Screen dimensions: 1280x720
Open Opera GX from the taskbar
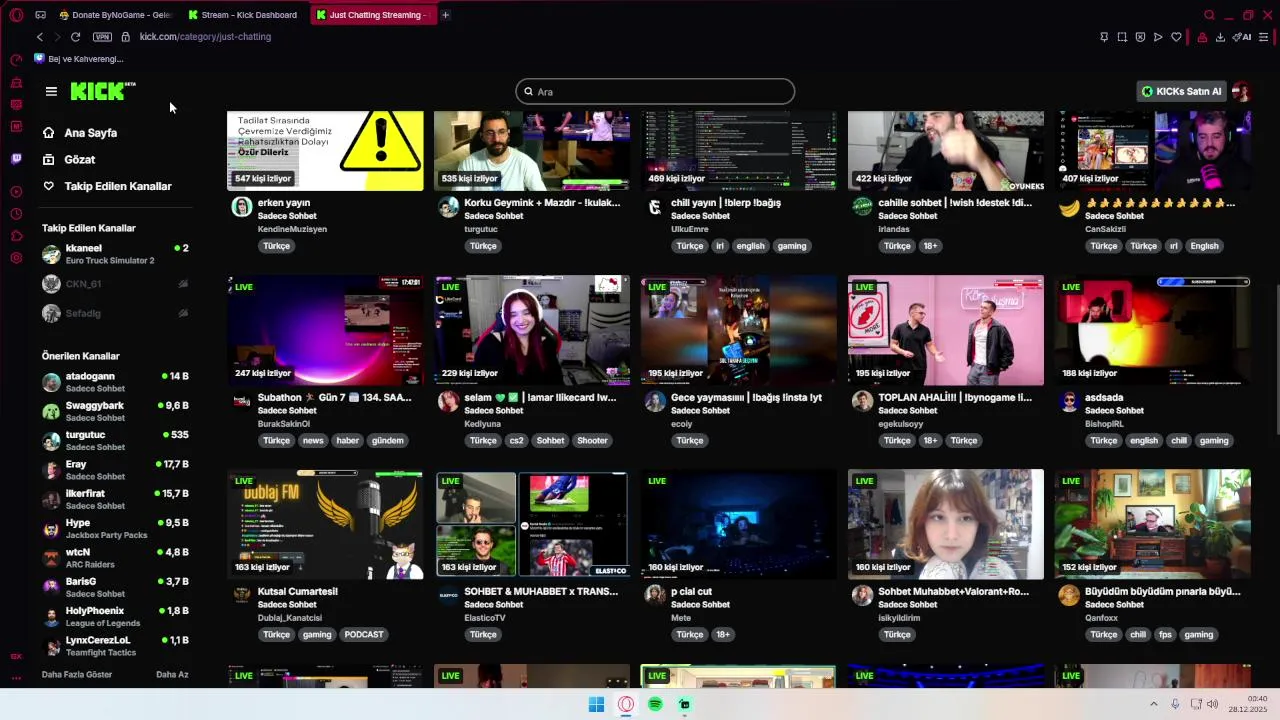[626, 705]
